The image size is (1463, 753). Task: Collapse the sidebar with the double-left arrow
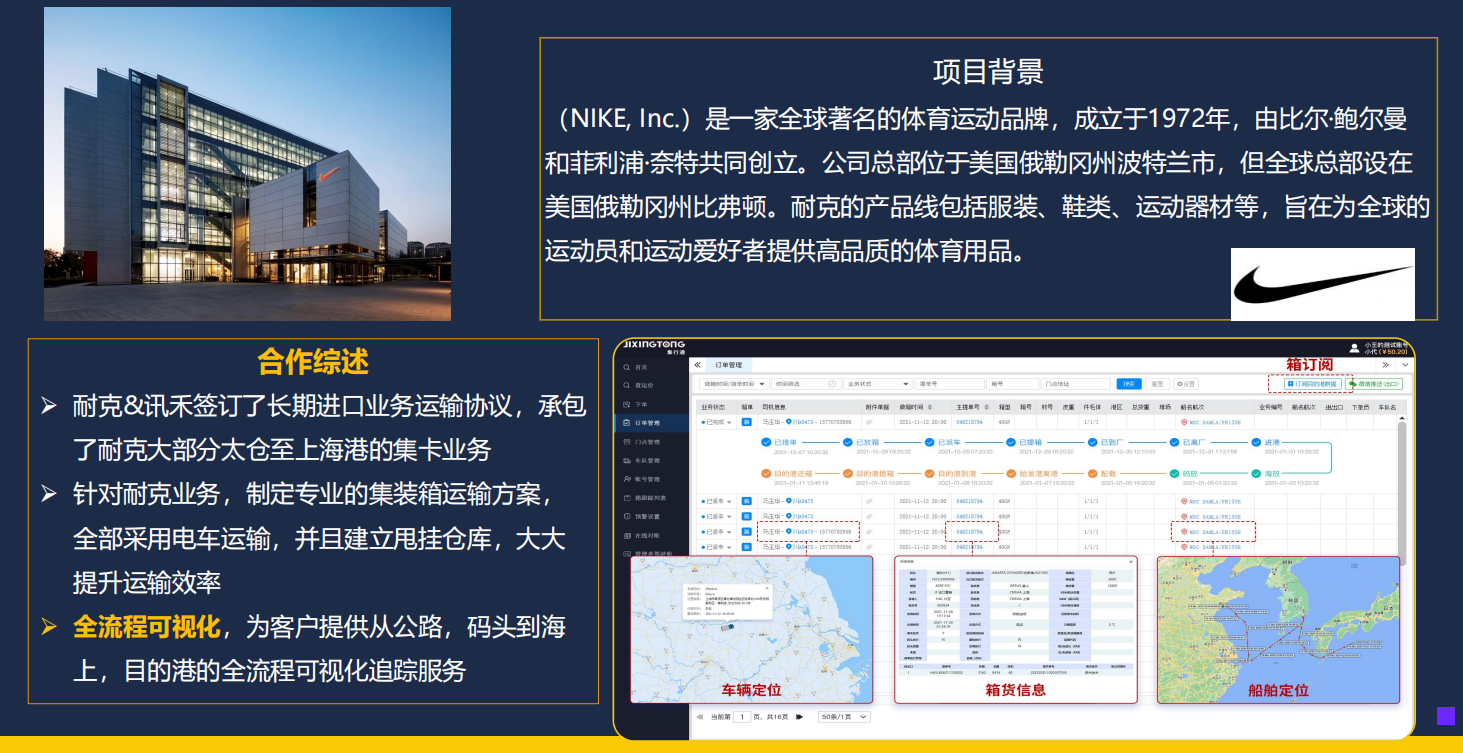697,365
